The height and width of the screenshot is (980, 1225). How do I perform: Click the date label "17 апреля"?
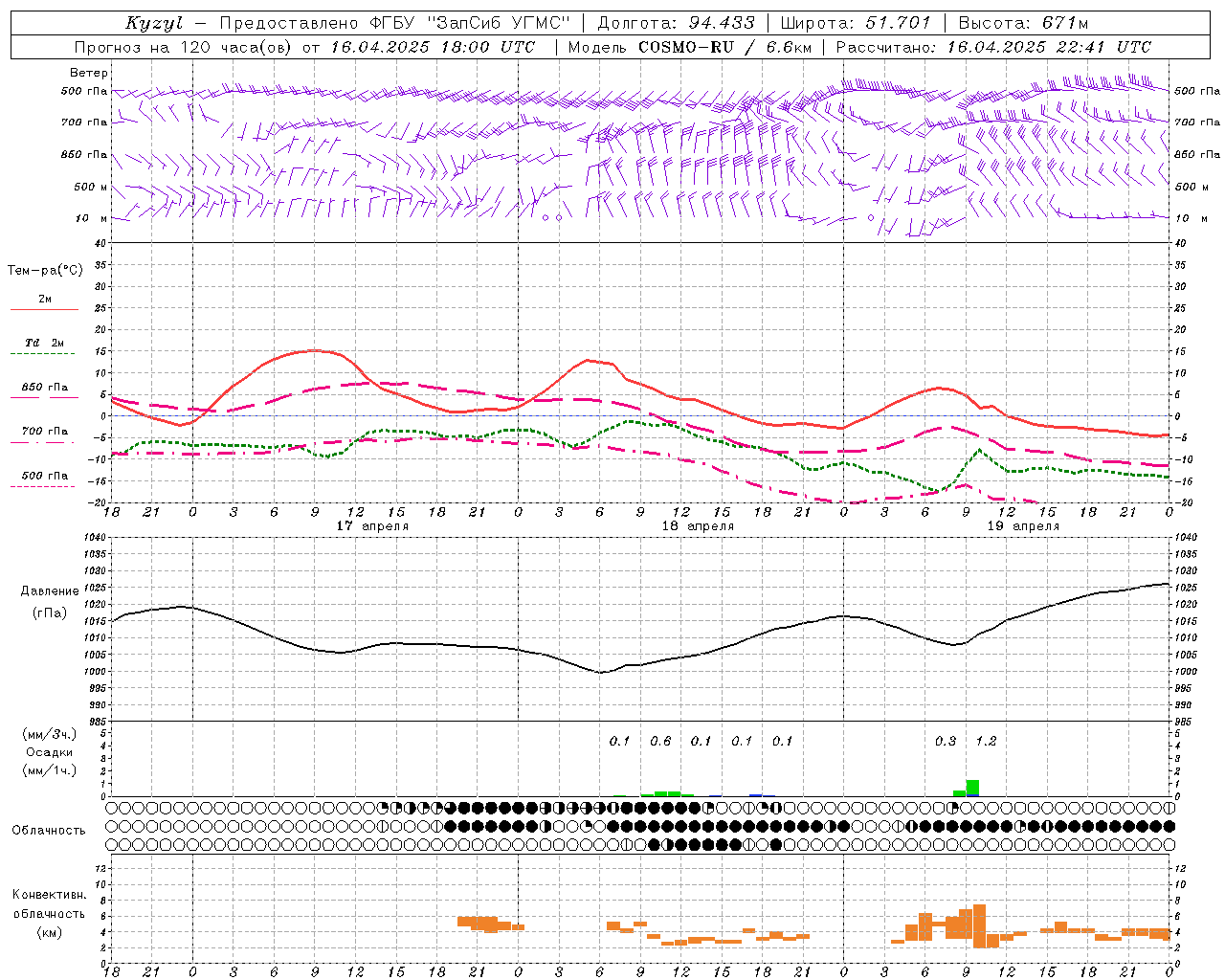click(x=372, y=526)
